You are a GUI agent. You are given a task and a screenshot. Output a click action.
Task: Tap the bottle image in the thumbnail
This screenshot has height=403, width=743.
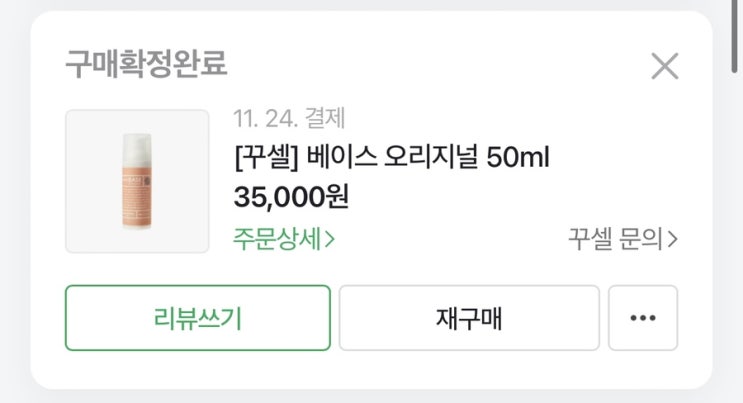[136, 182]
